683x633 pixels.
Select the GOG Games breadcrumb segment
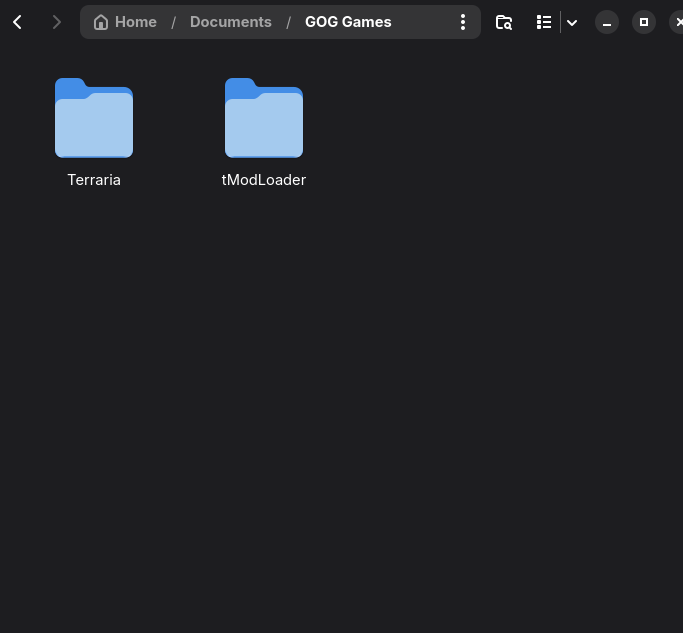click(348, 22)
